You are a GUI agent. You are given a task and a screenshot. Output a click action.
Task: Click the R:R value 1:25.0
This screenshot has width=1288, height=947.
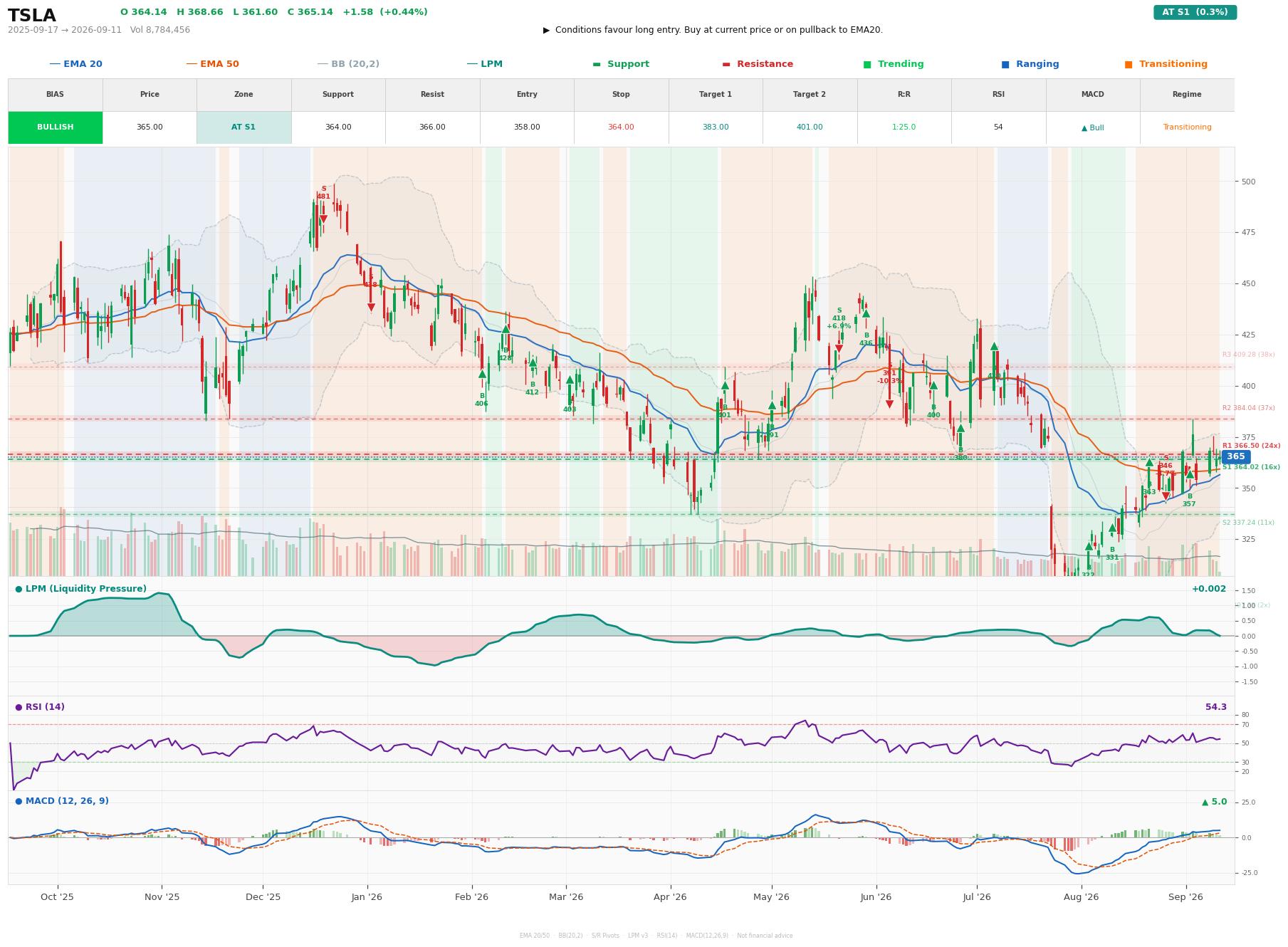click(904, 127)
